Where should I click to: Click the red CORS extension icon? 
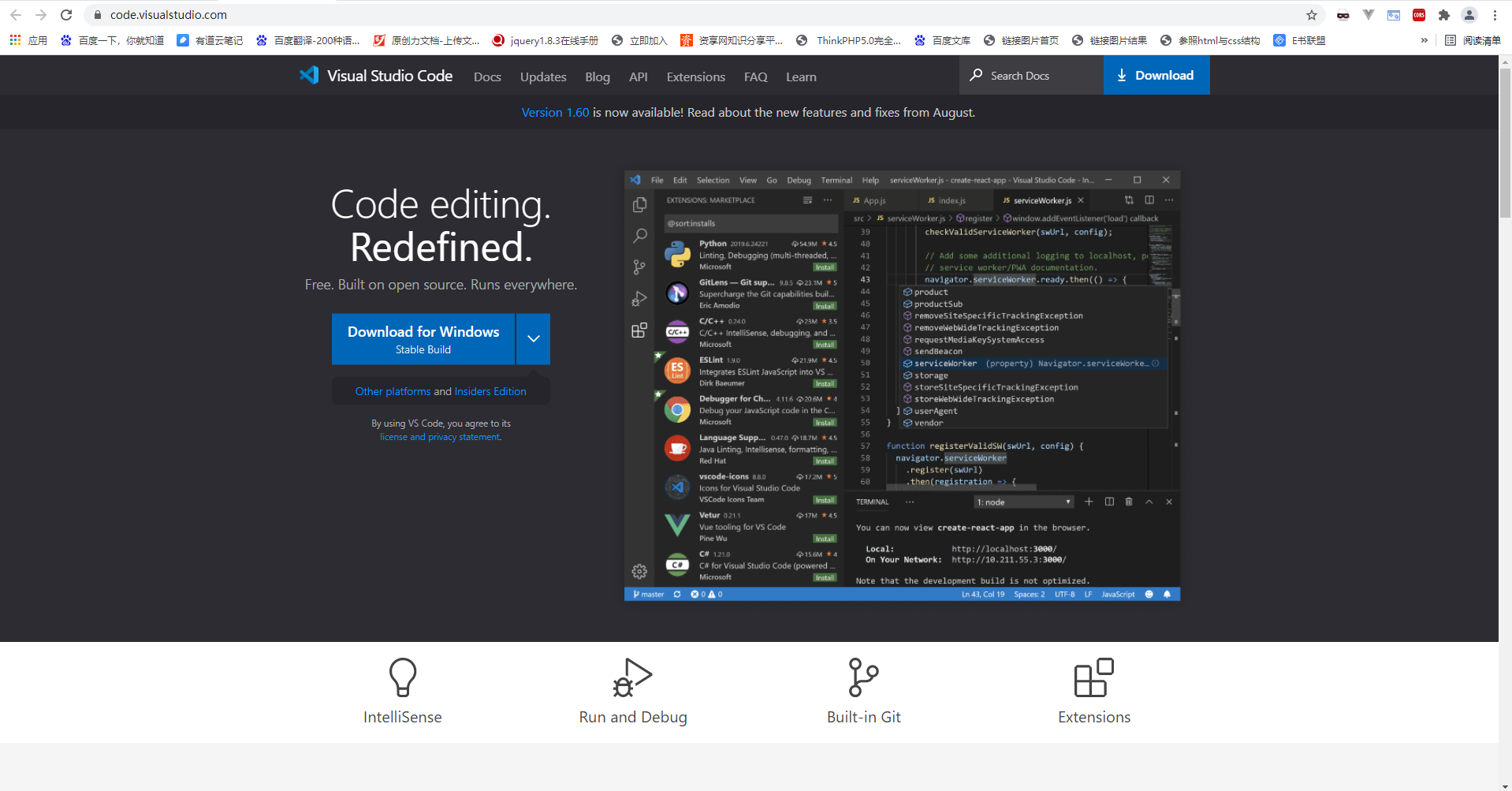1419,15
